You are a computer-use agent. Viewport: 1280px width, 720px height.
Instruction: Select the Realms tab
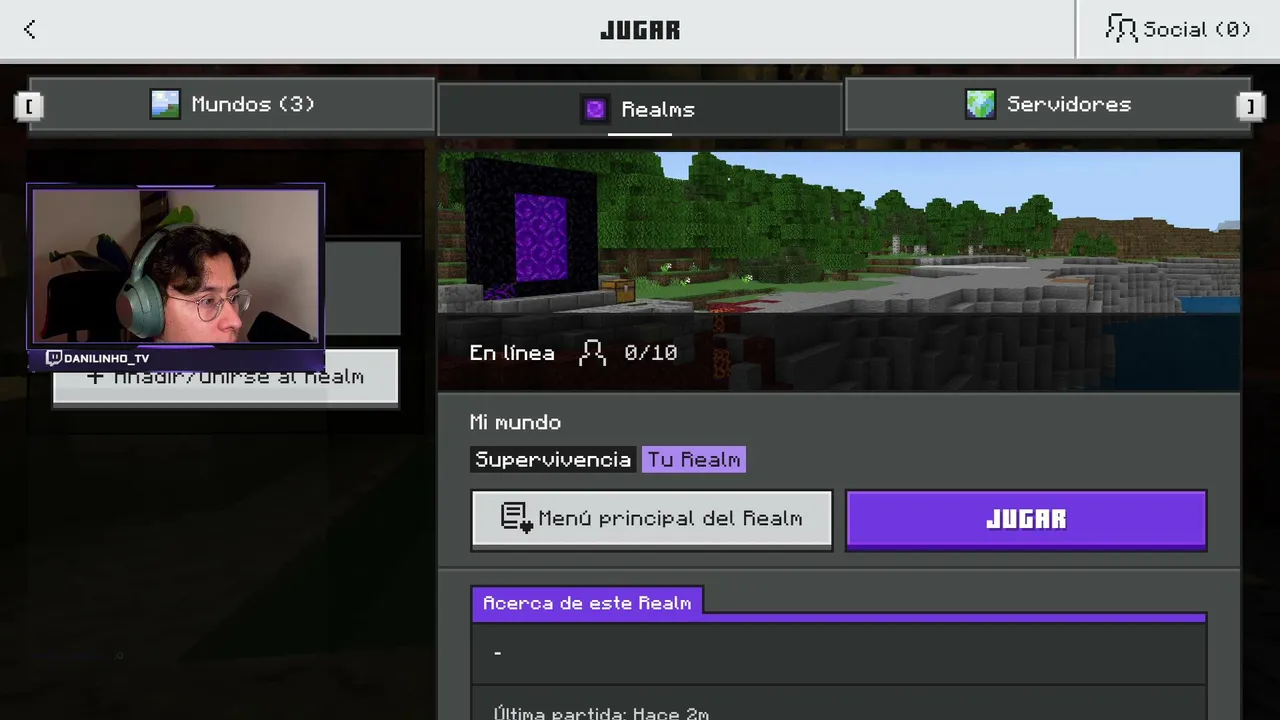point(640,109)
